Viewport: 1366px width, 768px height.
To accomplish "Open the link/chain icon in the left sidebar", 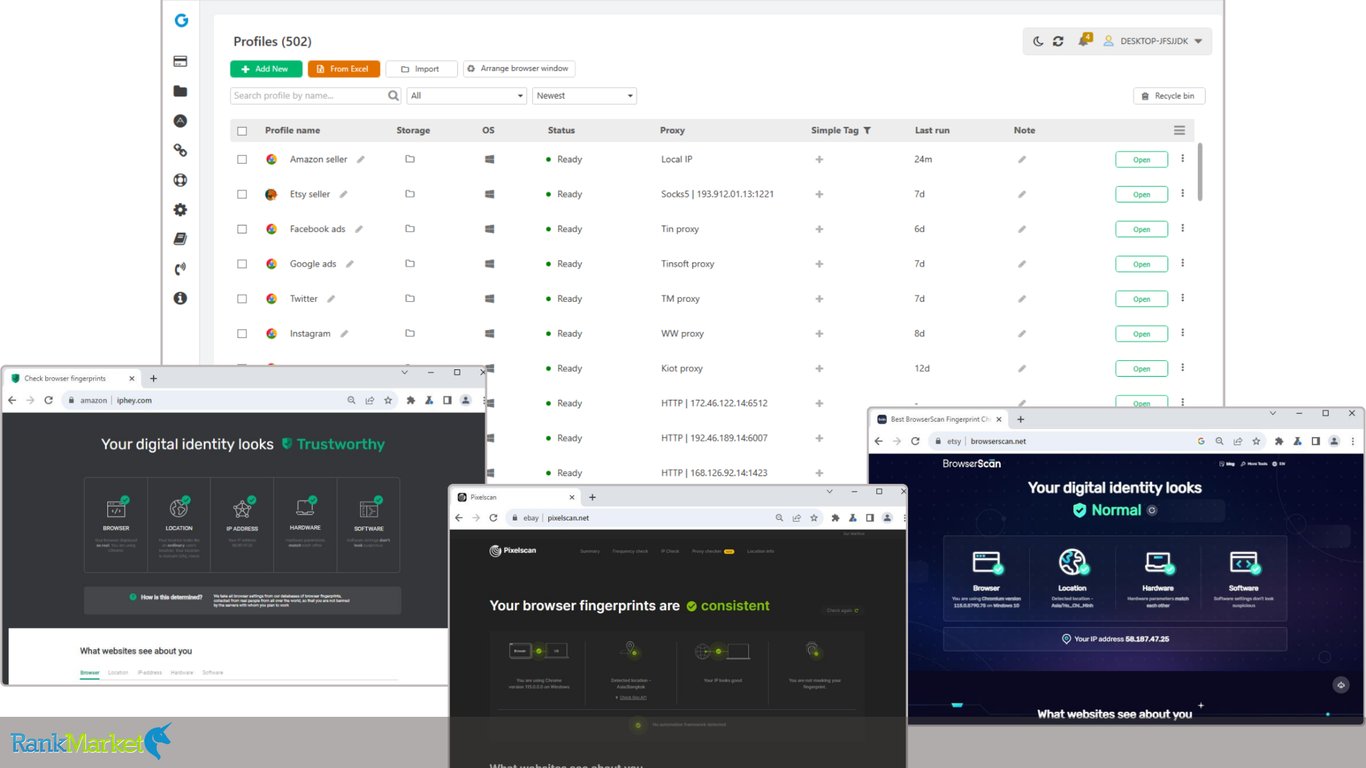I will click(180, 150).
